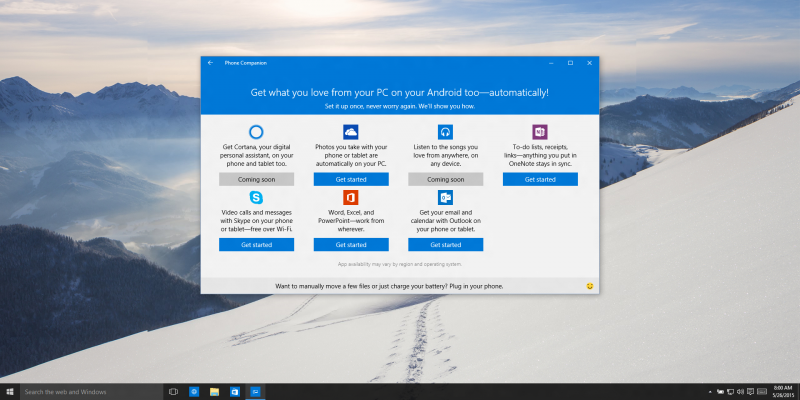Get started with Skype video calls

(x=256, y=244)
